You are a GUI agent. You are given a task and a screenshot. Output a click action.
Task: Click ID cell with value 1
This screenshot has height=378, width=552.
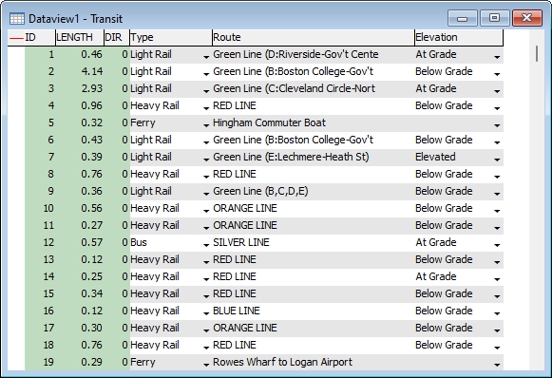[40, 55]
